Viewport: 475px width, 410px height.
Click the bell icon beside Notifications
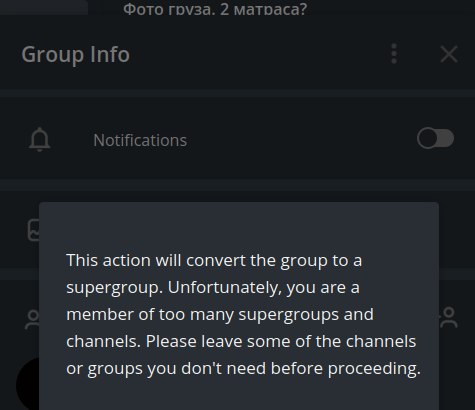[39, 139]
